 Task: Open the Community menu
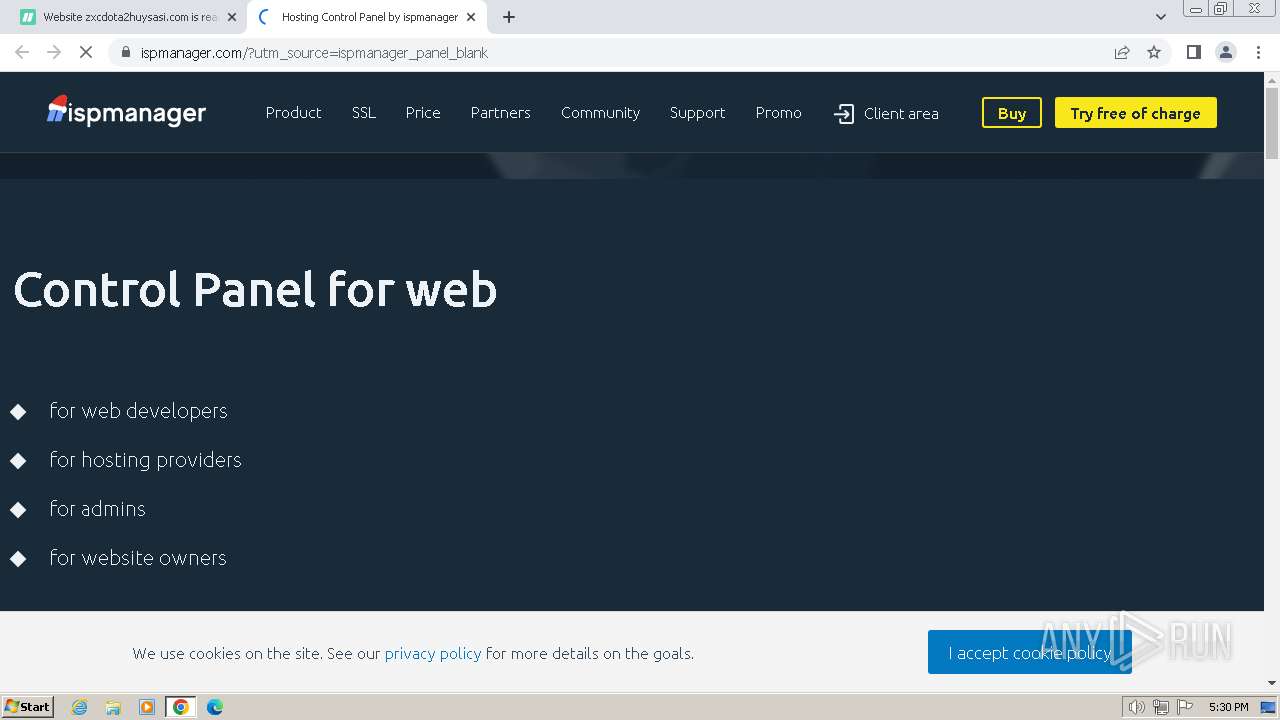(x=600, y=113)
